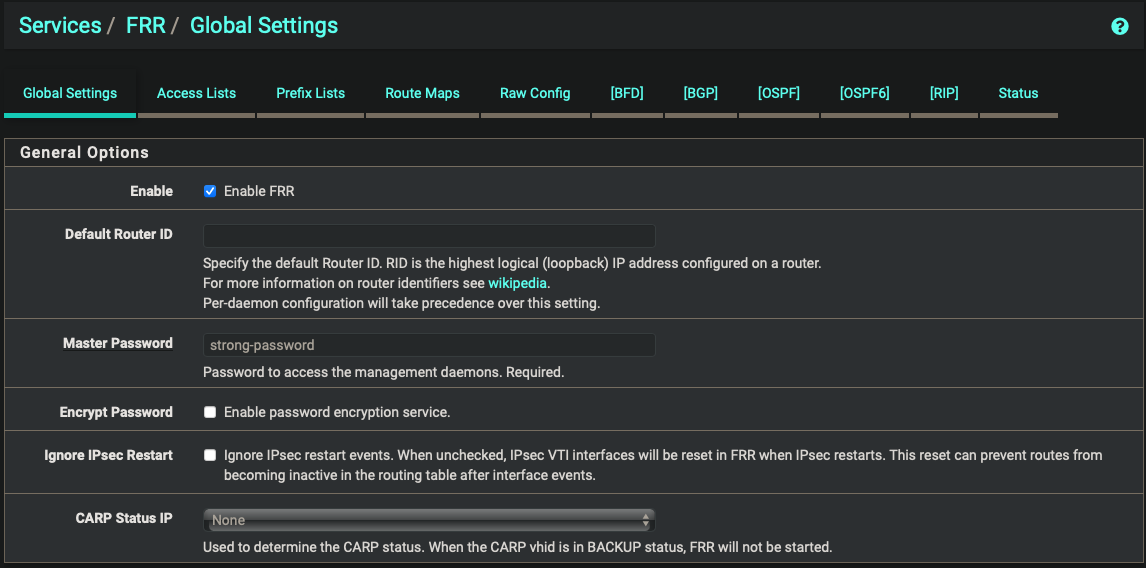Switch to the [BGP] tab
1146x568 pixels.
tap(700, 93)
